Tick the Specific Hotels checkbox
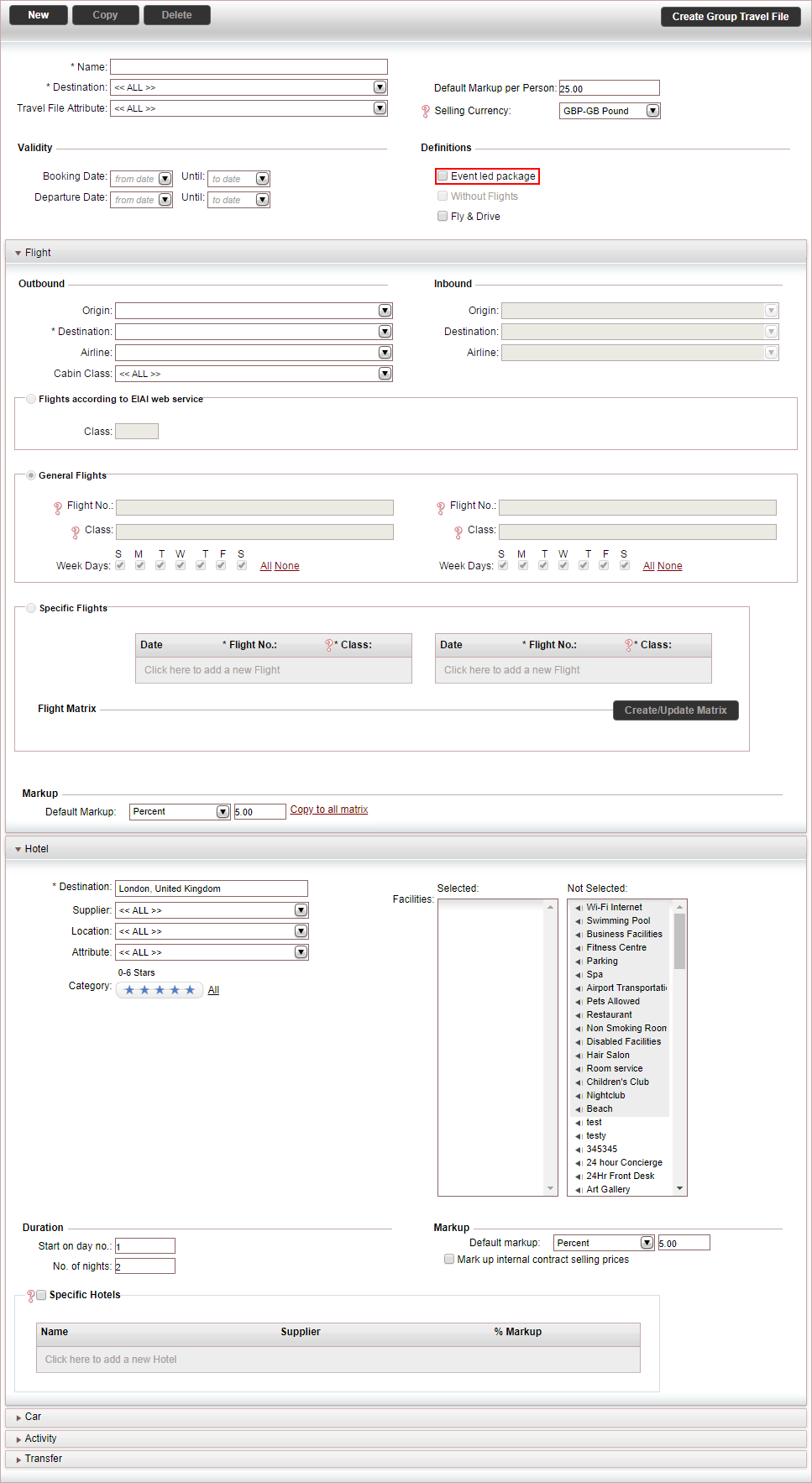Image resolution: width=812 pixels, height=1483 pixels. pos(41,1295)
